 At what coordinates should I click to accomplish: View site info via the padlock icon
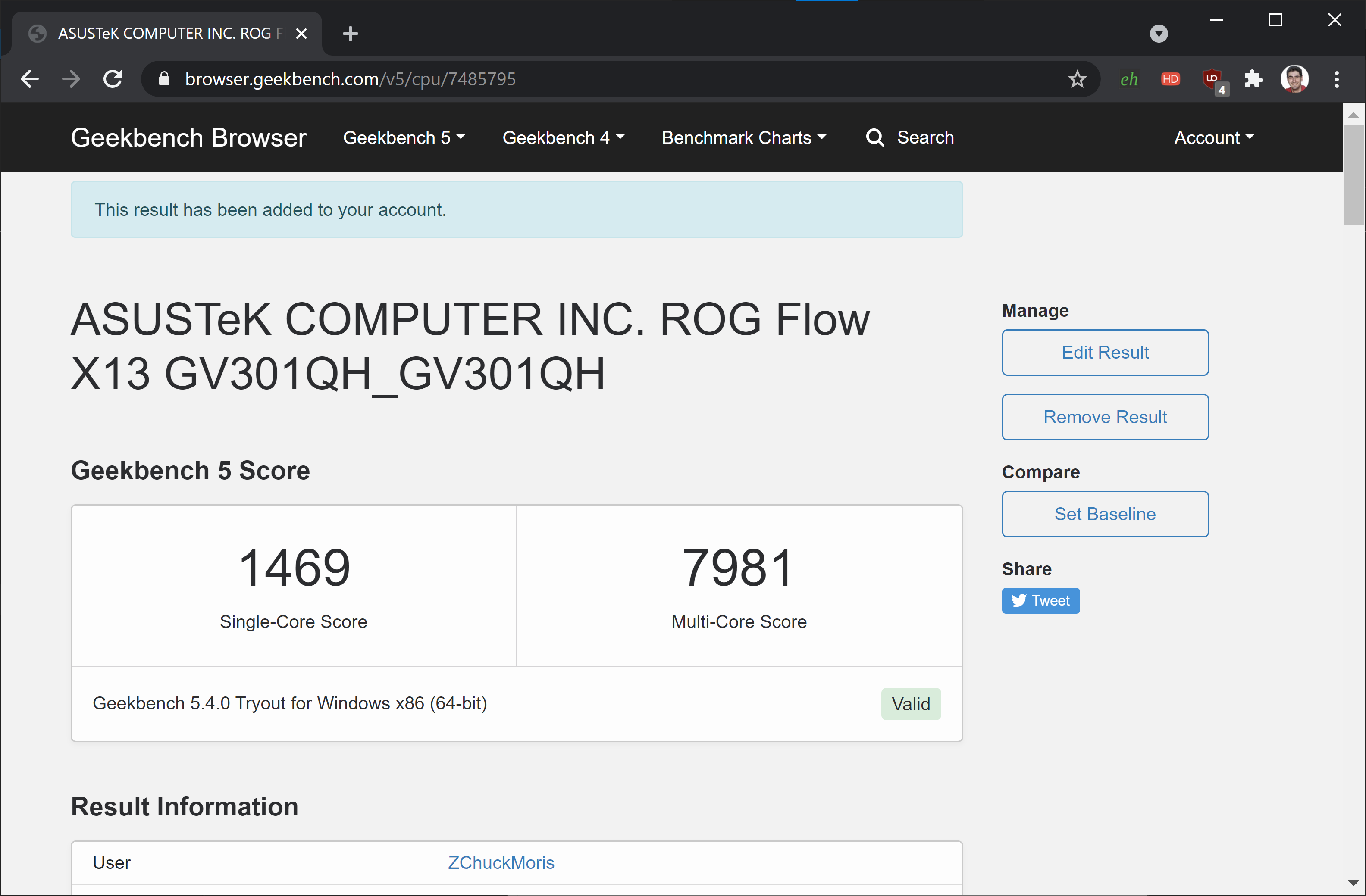164,78
